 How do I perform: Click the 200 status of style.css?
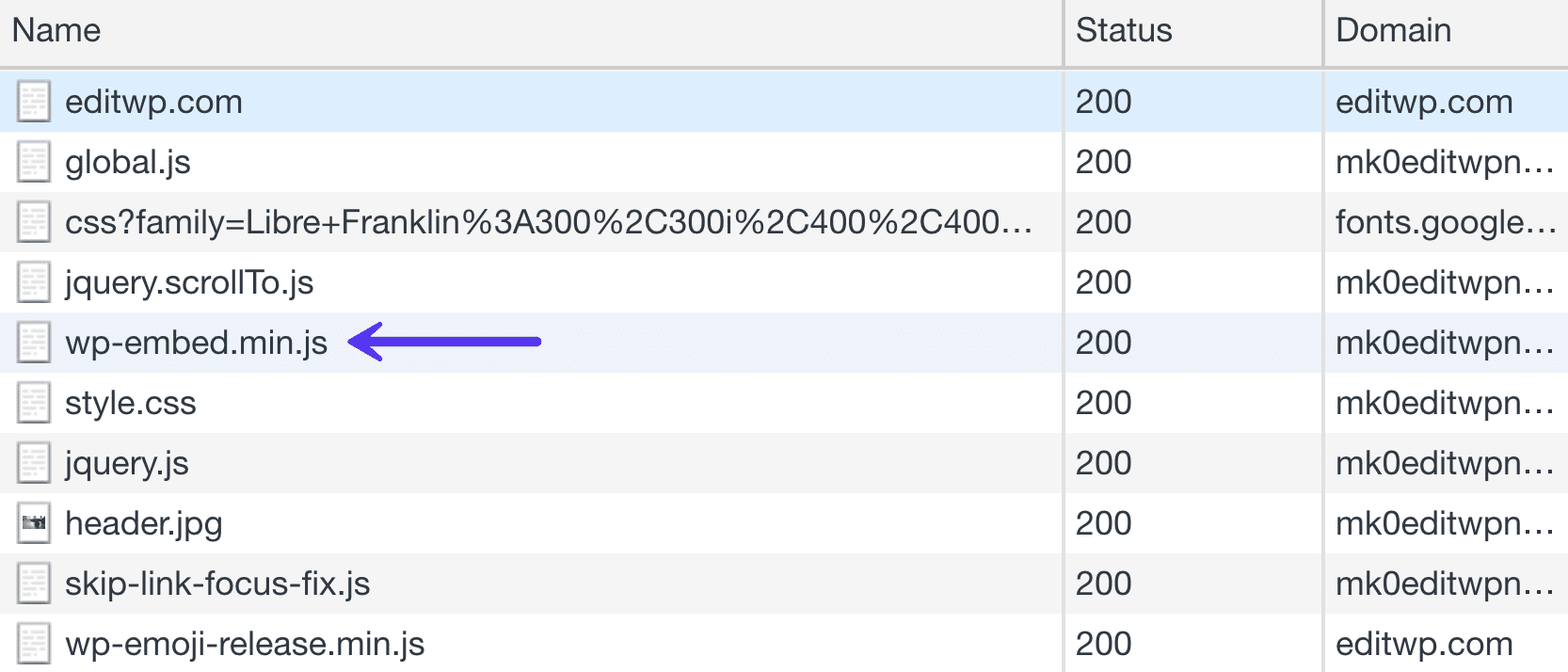1103,403
